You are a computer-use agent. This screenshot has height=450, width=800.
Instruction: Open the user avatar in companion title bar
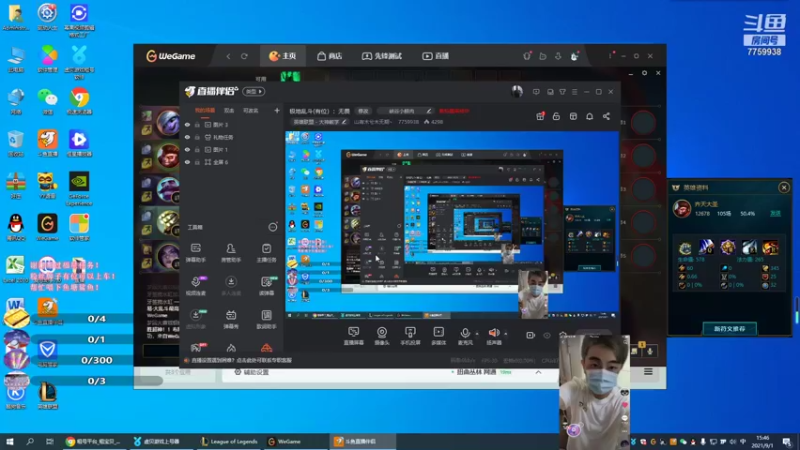click(517, 91)
